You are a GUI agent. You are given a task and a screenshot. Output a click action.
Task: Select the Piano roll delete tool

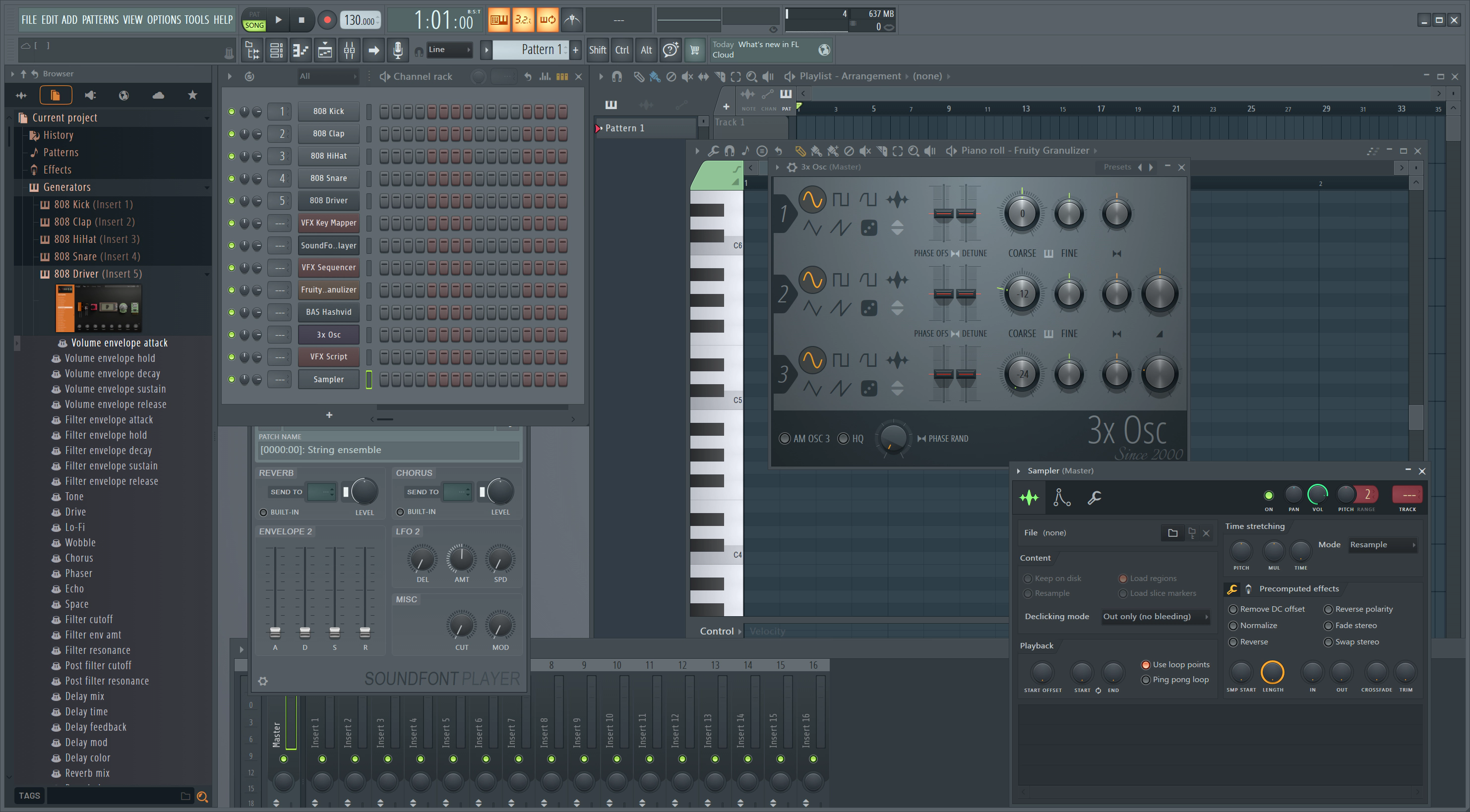(x=849, y=151)
